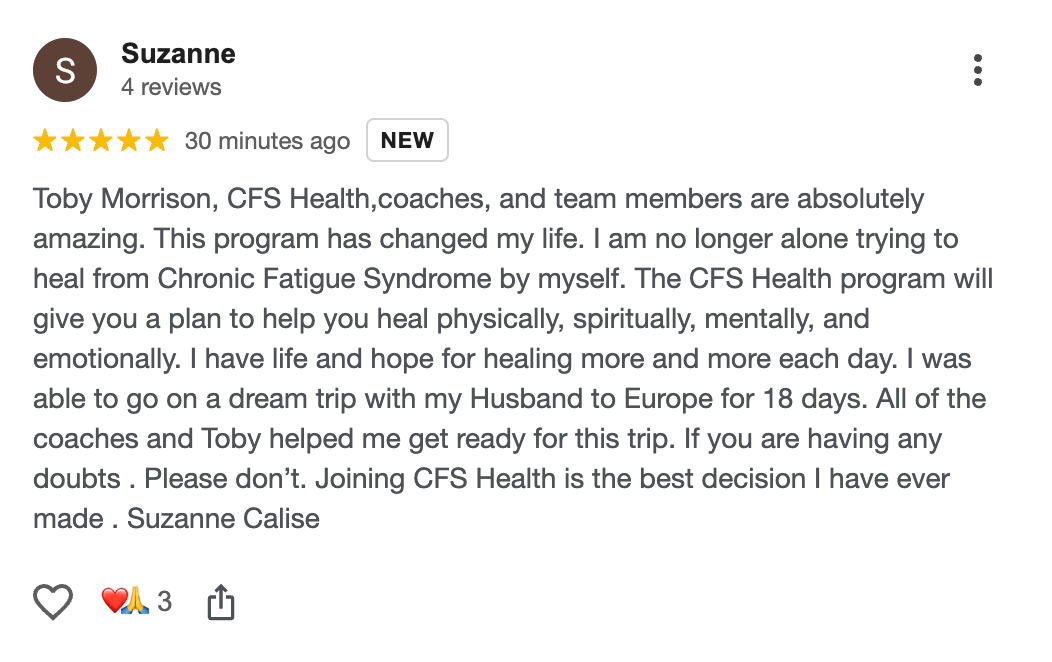1052x662 pixels.
Task: Click the red heart emoji reaction
Action: (x=114, y=601)
